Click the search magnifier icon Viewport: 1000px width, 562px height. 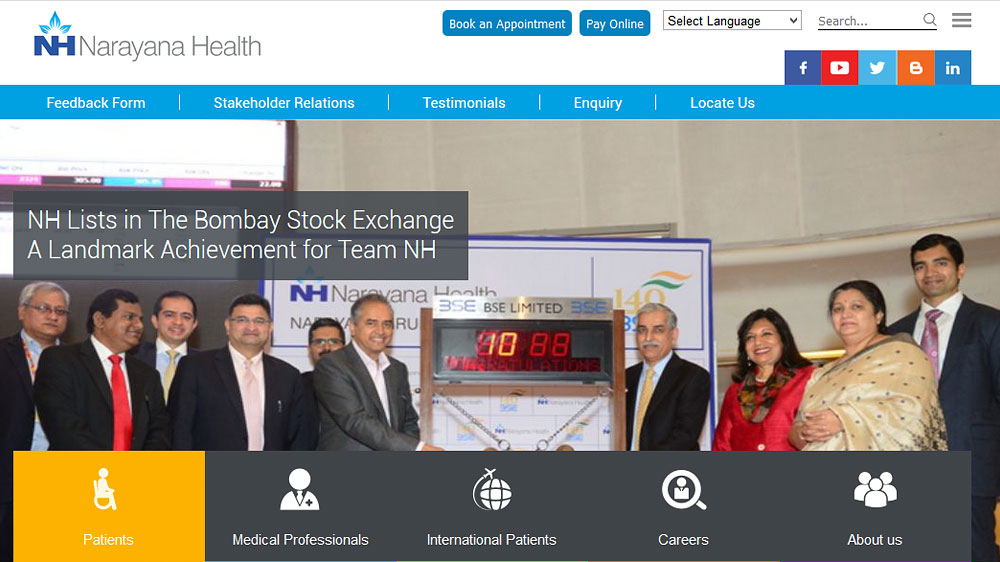pyautogui.click(x=930, y=20)
